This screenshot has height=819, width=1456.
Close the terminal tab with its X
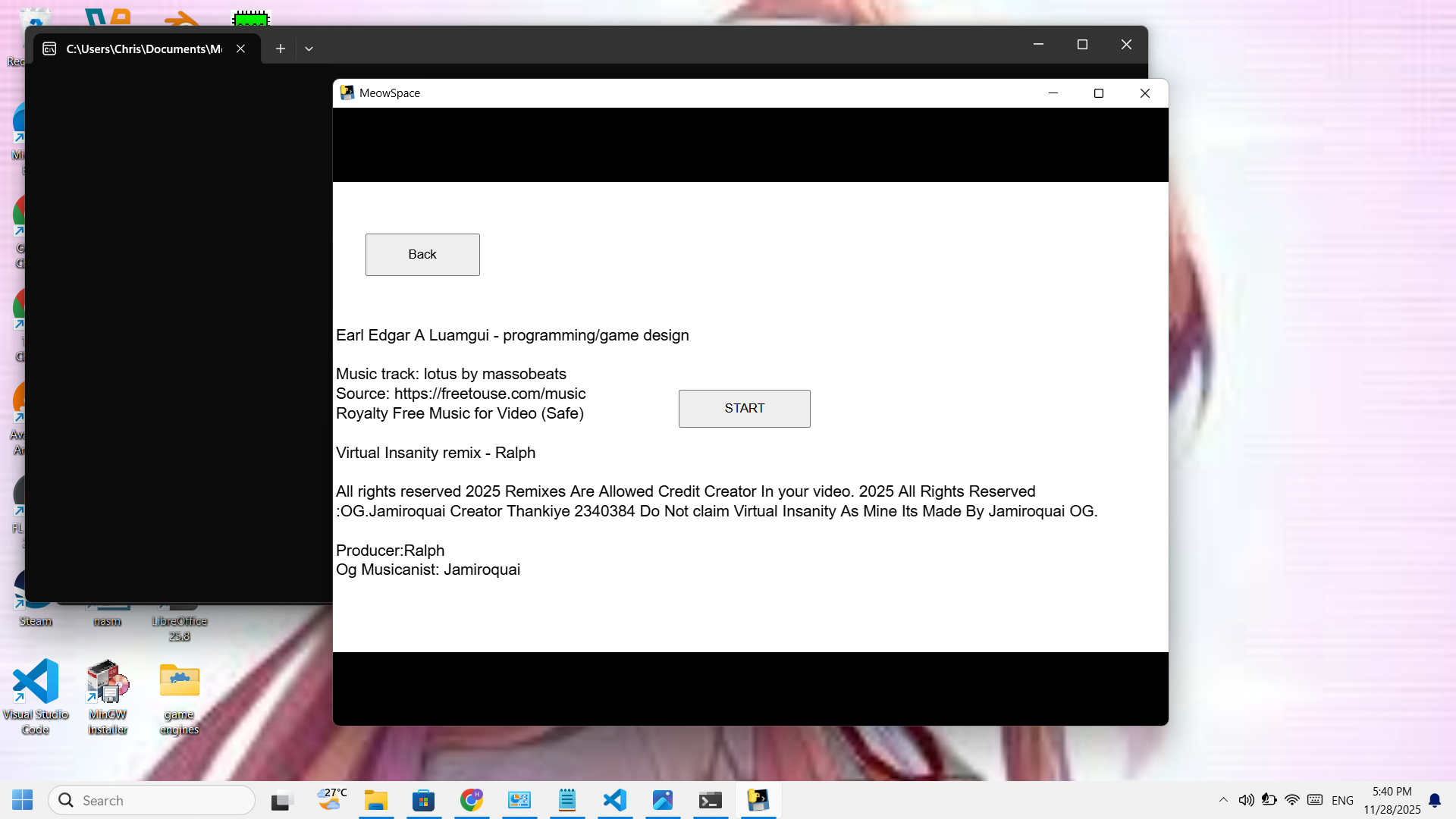pos(240,49)
